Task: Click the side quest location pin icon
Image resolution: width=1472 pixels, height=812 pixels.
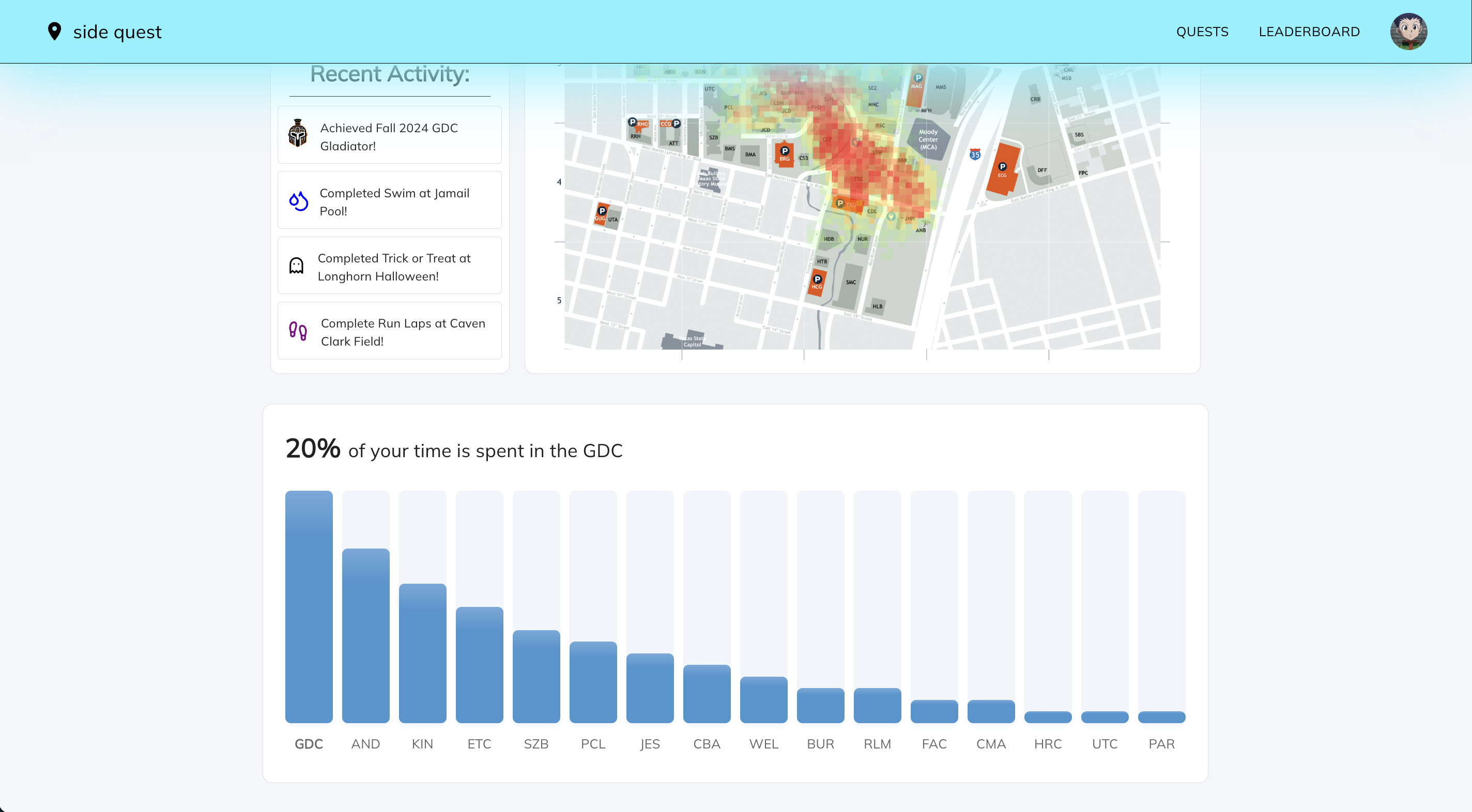Action: click(x=54, y=32)
